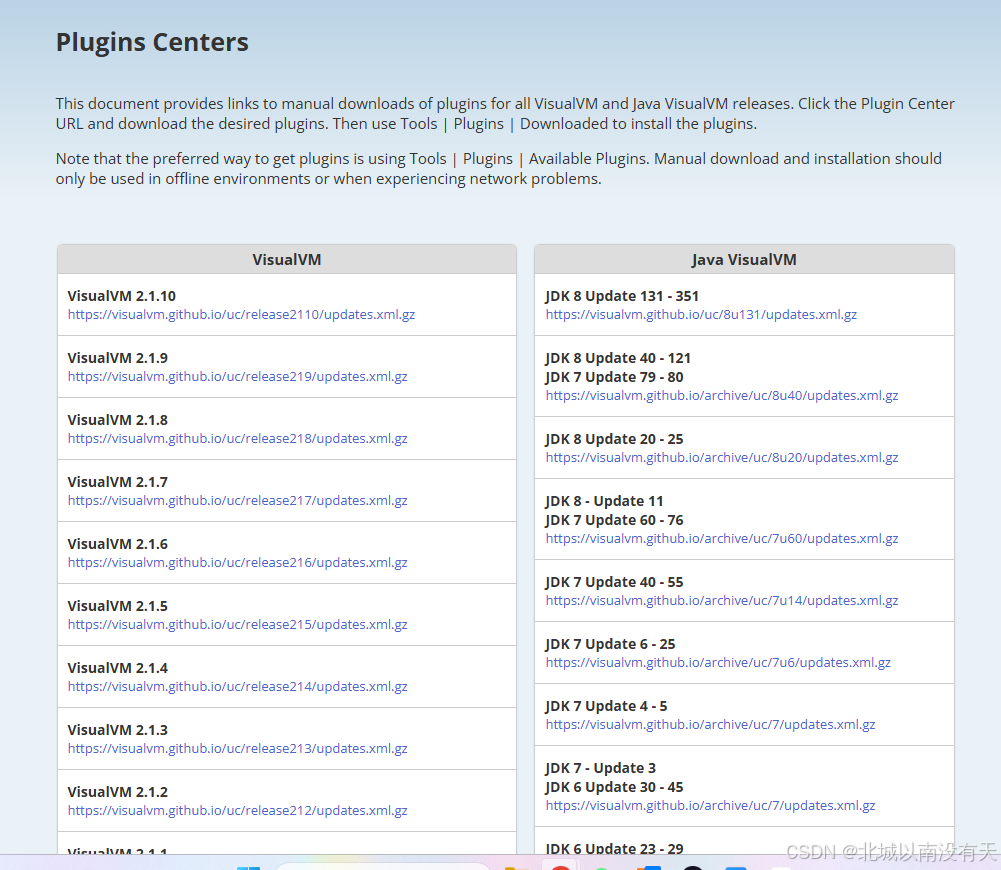Click the JDK 6 Update 23 - 29 label
1001x870 pixels.
coord(614,848)
